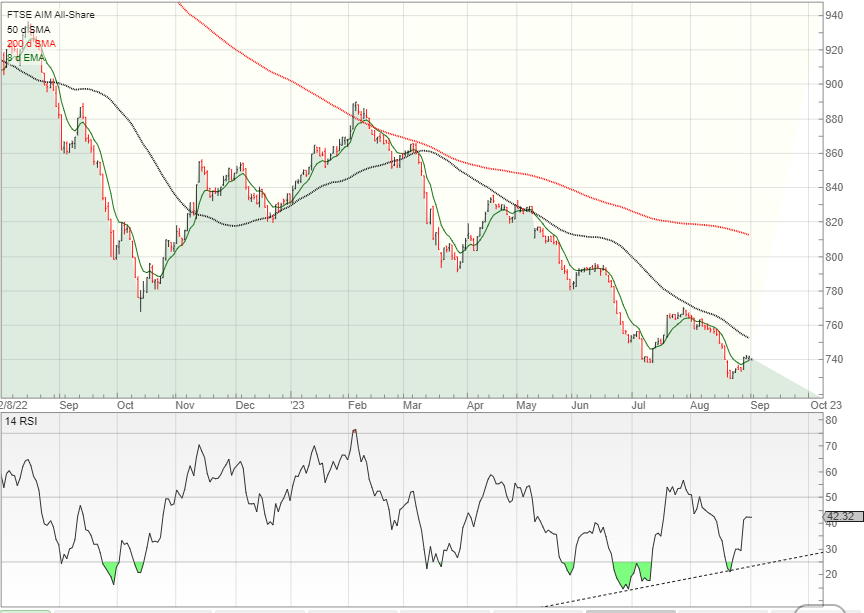Click the 42.32 current RSI value marker

click(841, 517)
